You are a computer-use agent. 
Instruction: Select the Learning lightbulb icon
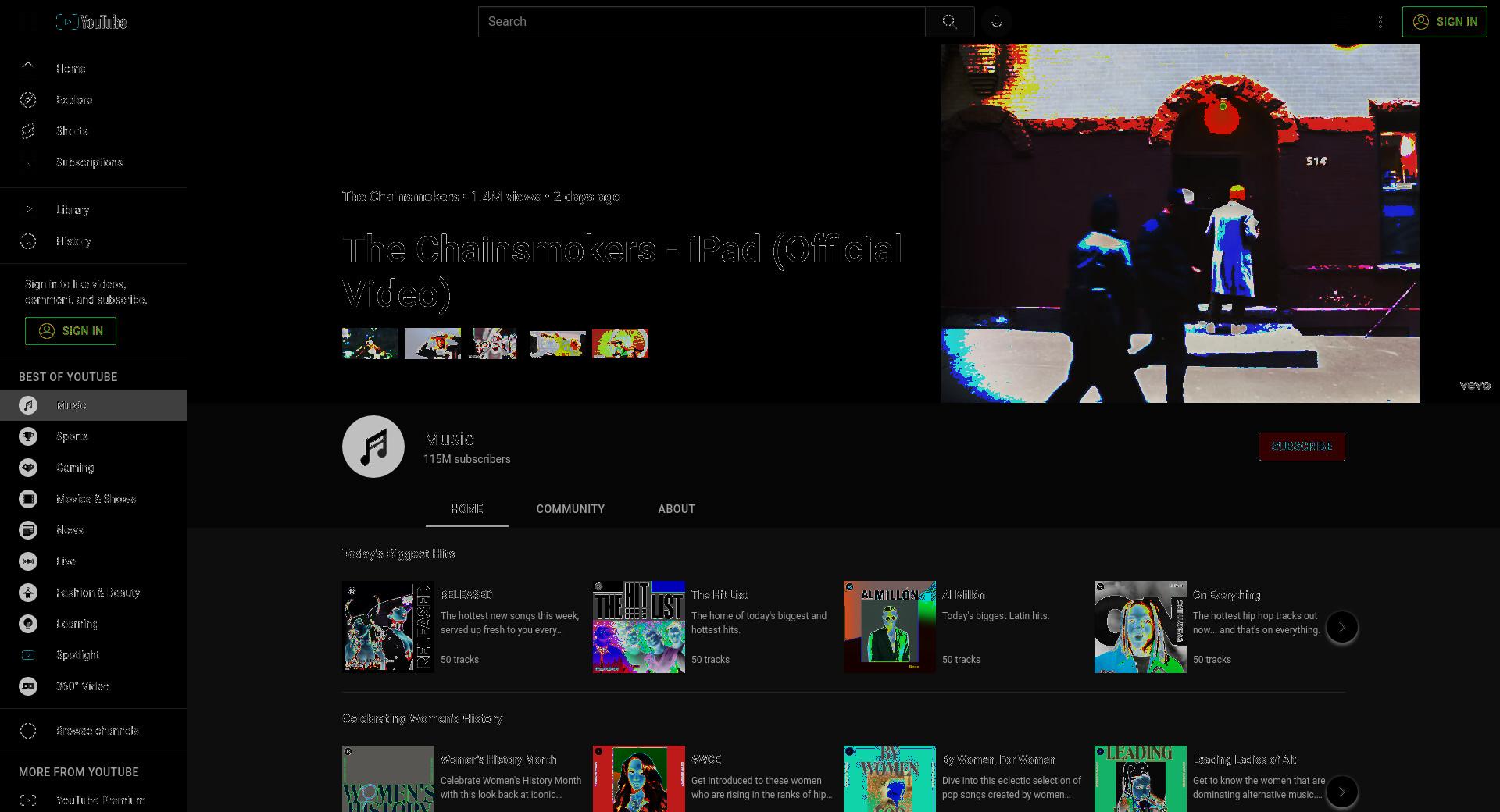pyautogui.click(x=28, y=624)
